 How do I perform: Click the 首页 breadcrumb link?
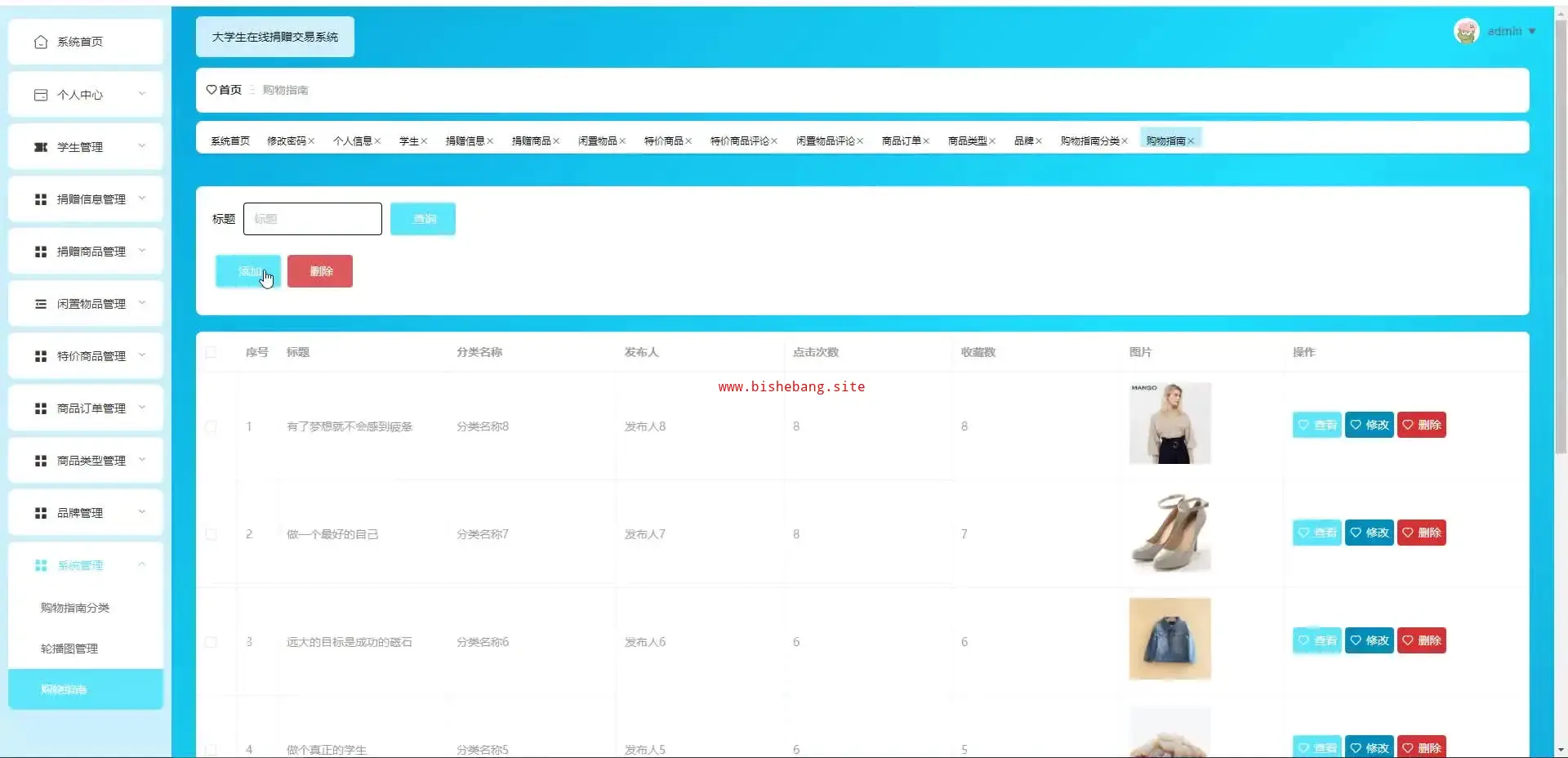(x=230, y=90)
